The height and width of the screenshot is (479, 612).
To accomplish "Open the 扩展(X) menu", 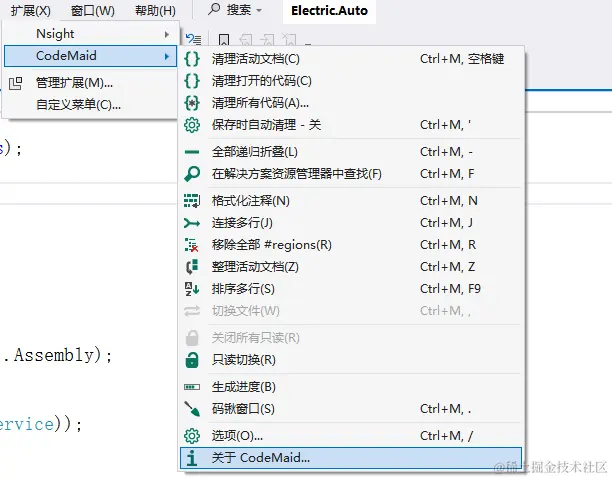I will pyautogui.click(x=30, y=11).
